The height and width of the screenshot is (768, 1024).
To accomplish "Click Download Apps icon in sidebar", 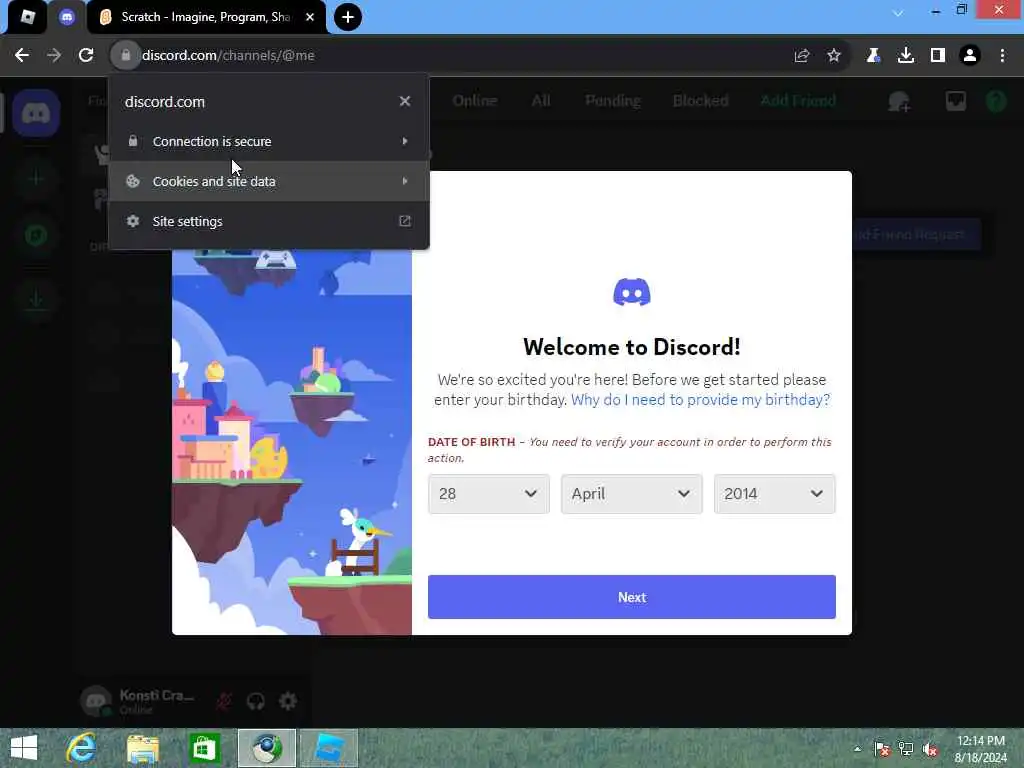I will (36, 300).
